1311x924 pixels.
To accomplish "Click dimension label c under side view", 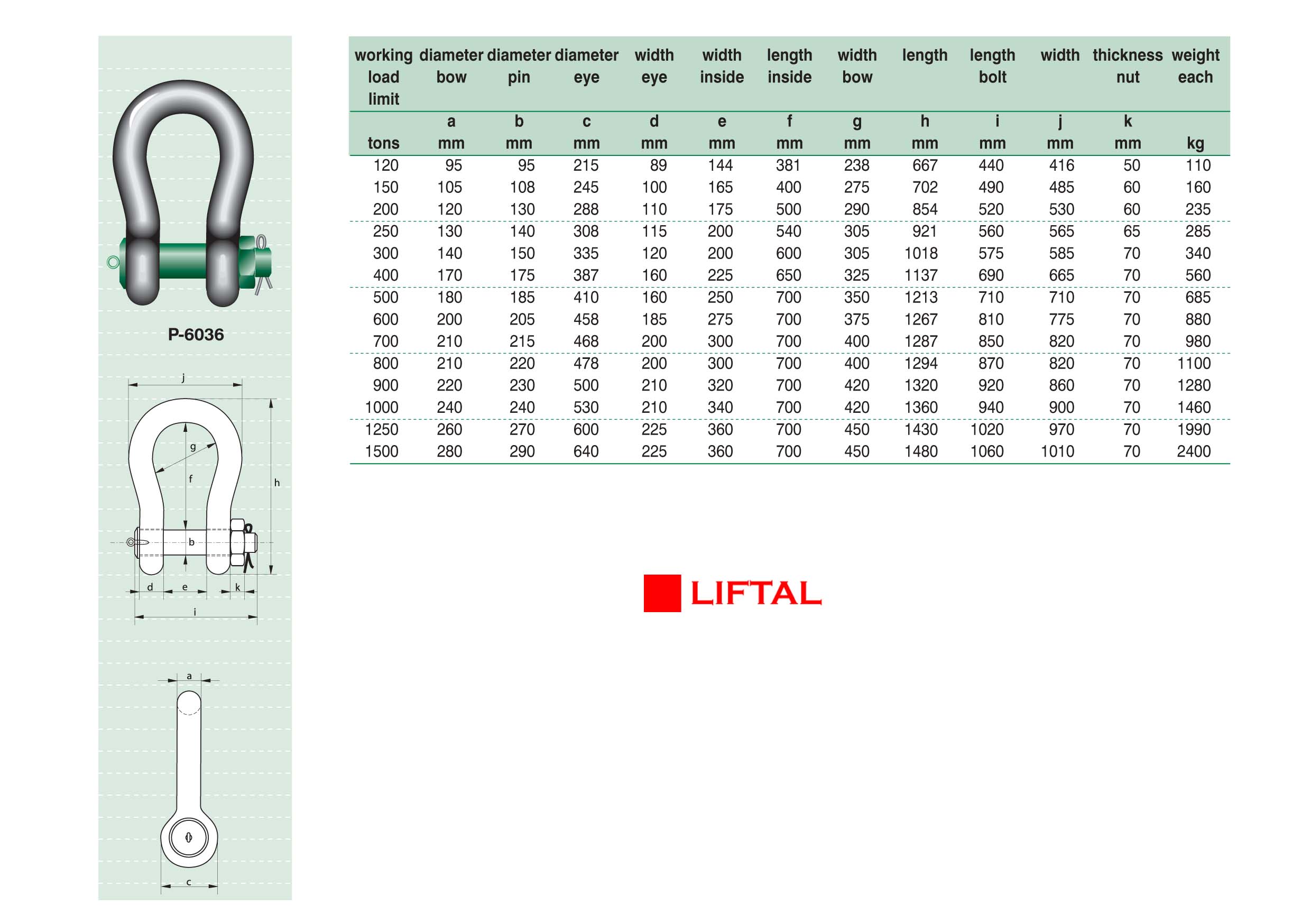I will tap(189, 882).
